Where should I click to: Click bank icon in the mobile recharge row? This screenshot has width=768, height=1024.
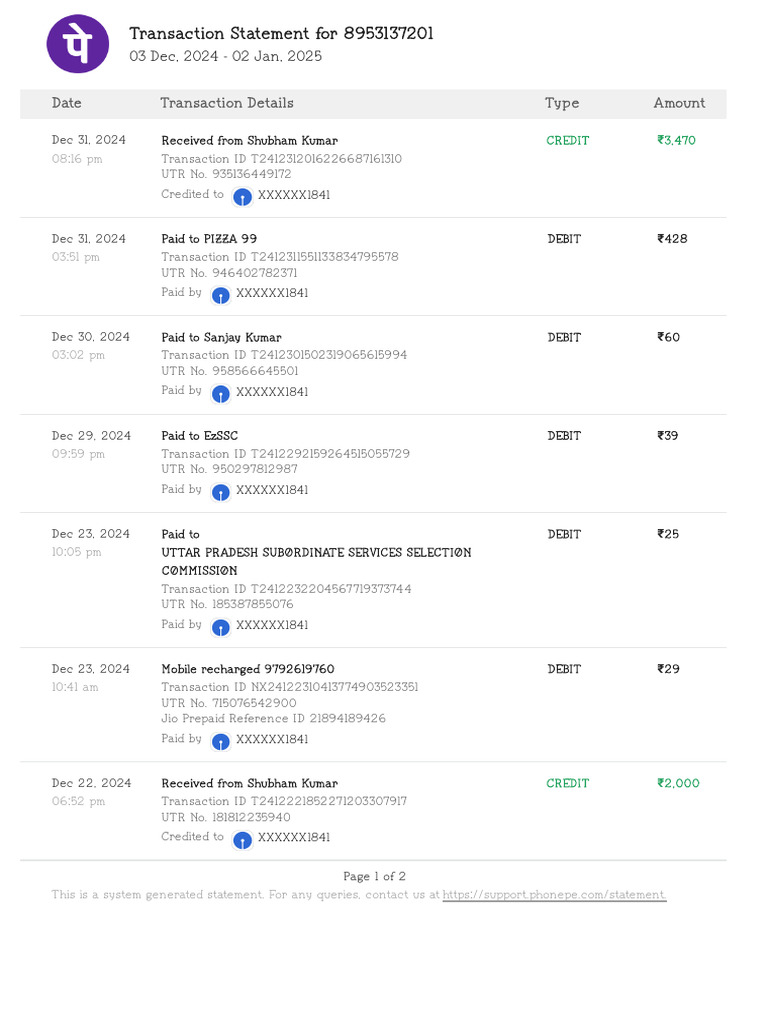click(x=220, y=740)
